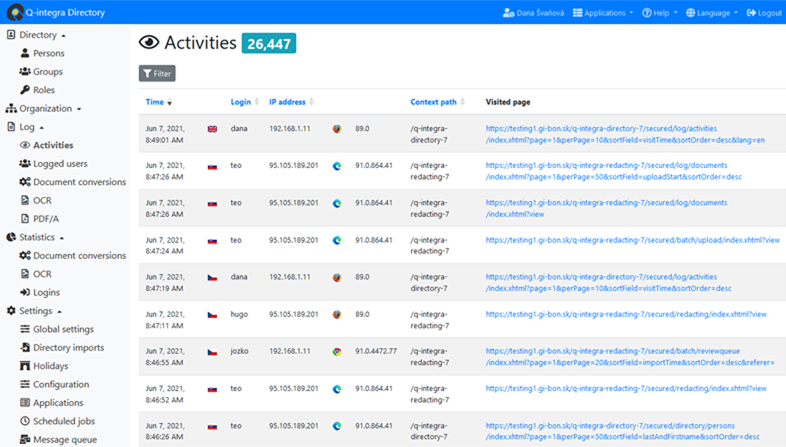Open Logins statistics
This screenshot has height=447, width=786.
[x=46, y=293]
